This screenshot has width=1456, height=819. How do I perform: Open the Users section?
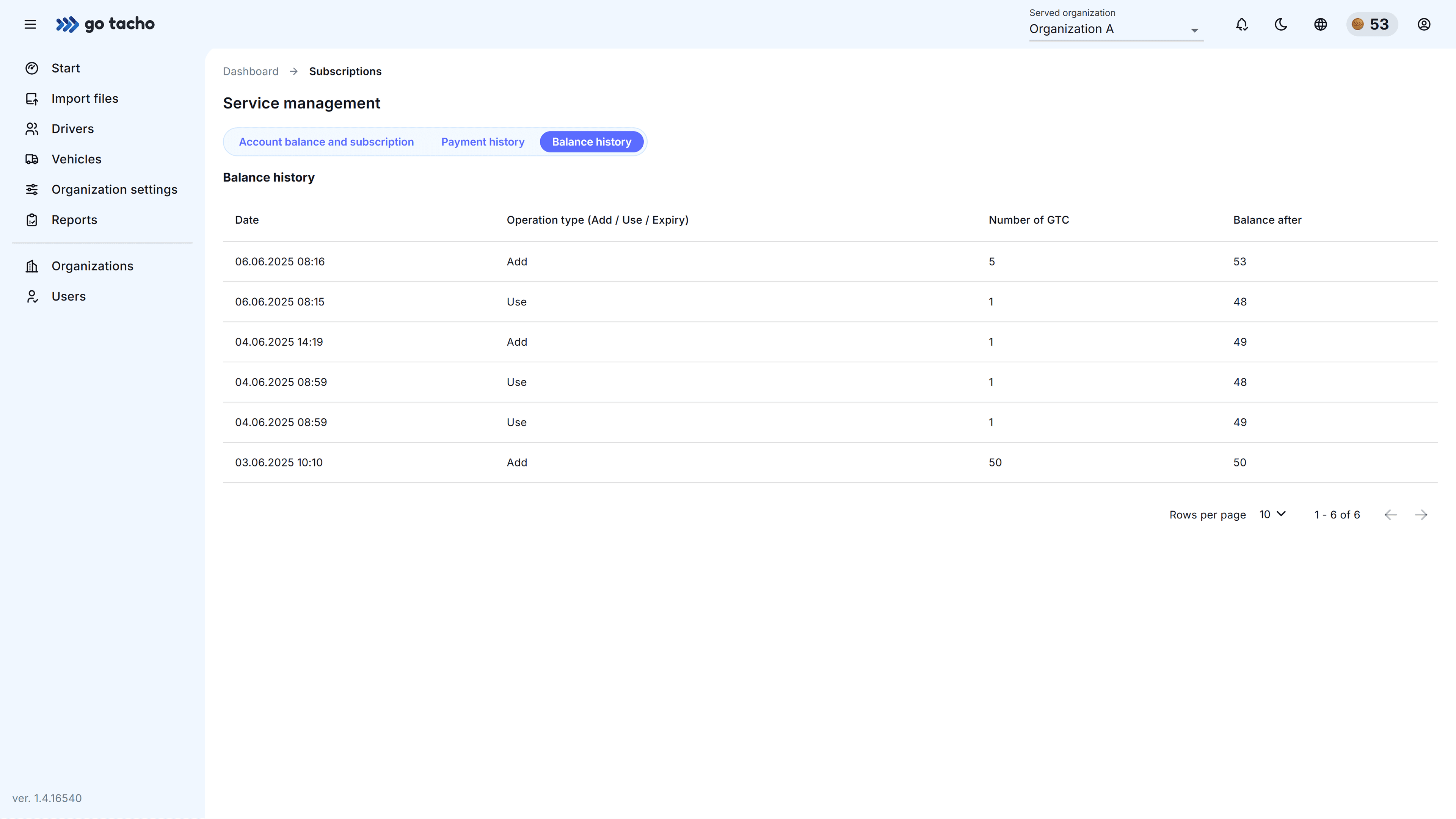68,296
